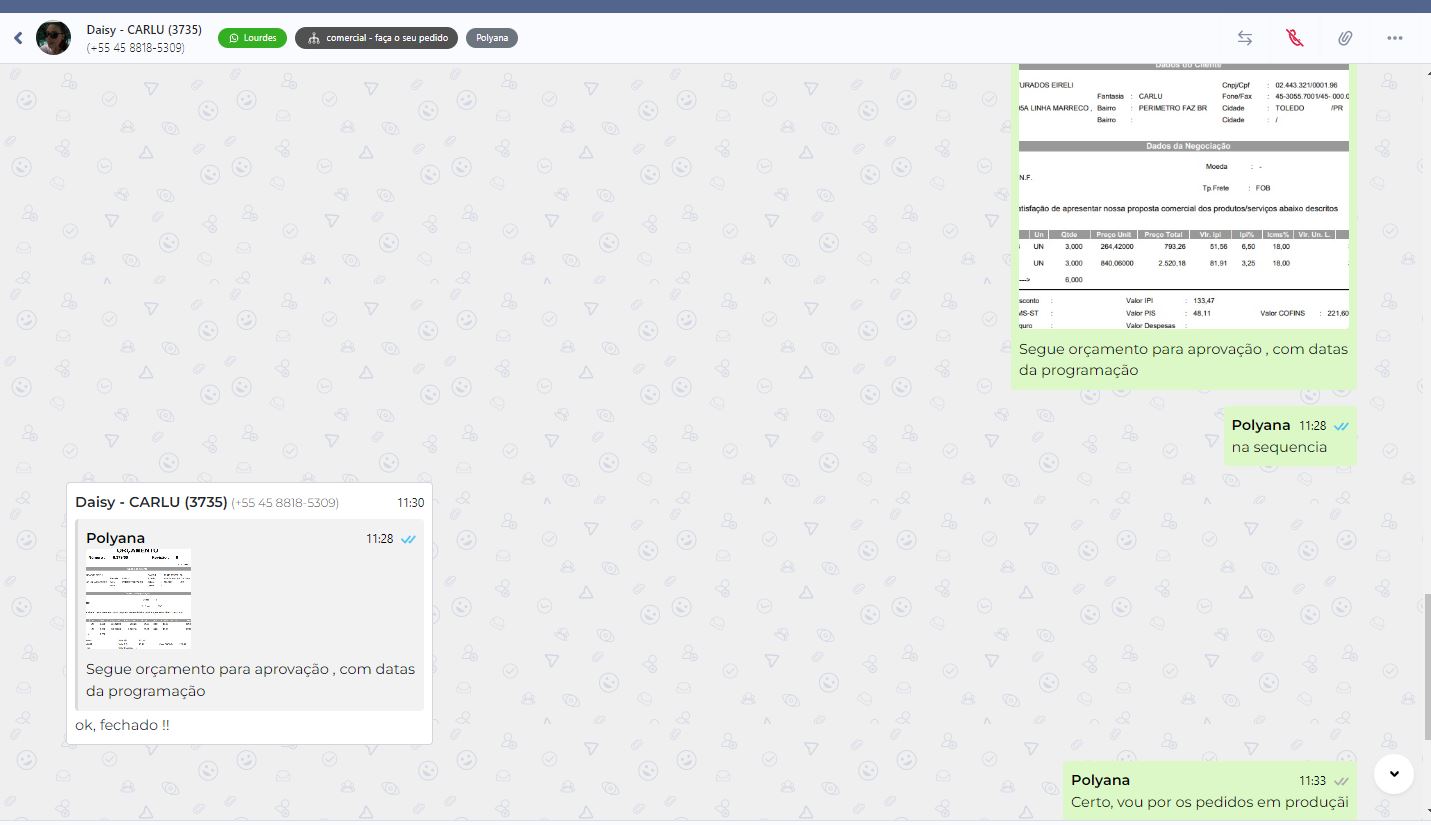Click the read receipt on 'na sequencia'

[x=1341, y=426]
